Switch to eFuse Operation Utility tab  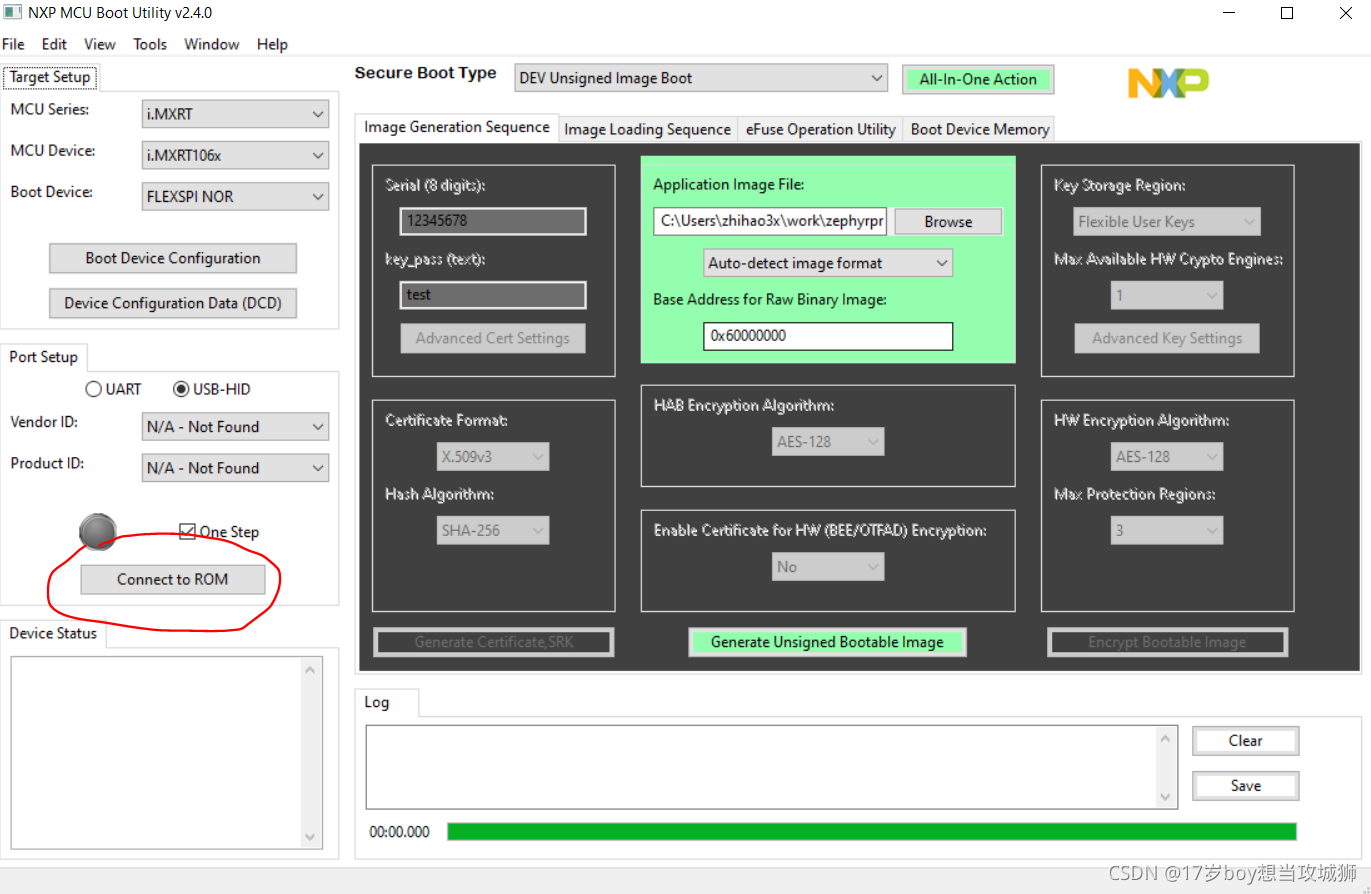point(820,129)
